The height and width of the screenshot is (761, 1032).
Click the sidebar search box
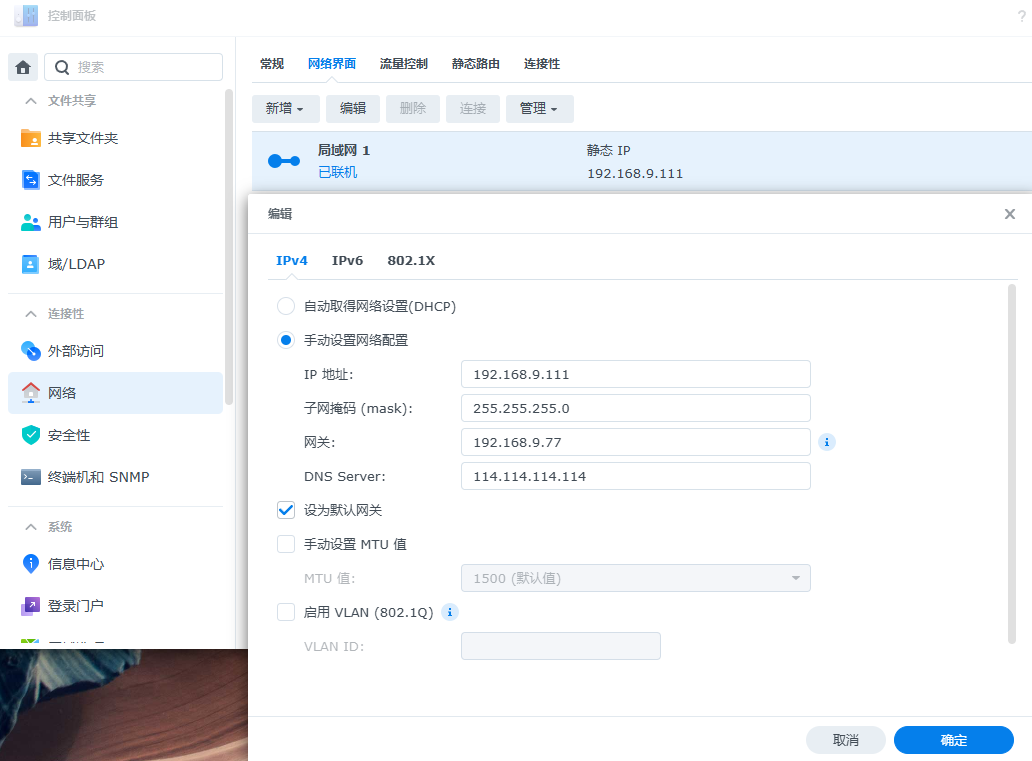(x=134, y=67)
